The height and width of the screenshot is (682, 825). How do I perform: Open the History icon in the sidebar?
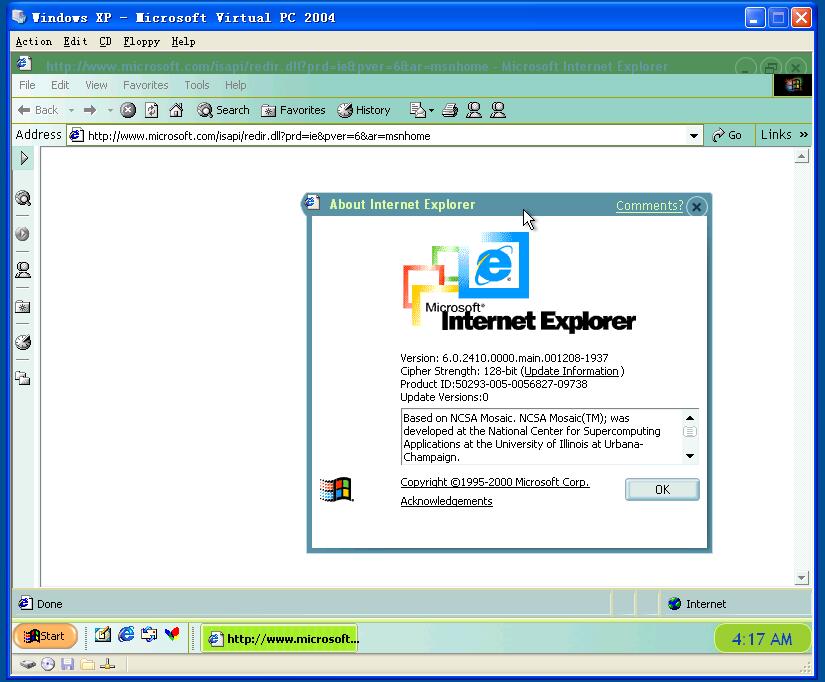tap(23, 342)
